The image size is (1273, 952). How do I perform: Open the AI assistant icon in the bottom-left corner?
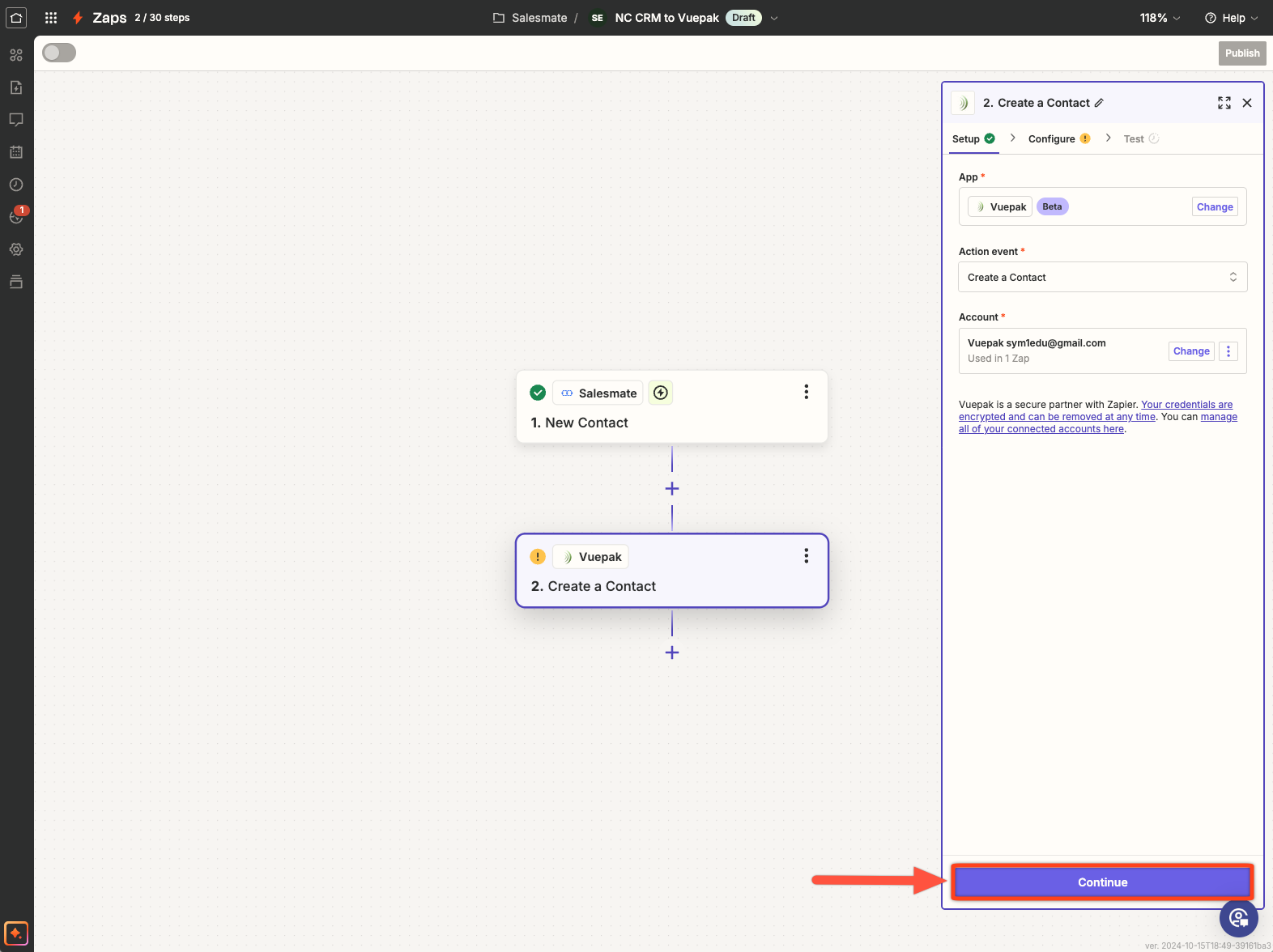tap(16, 933)
